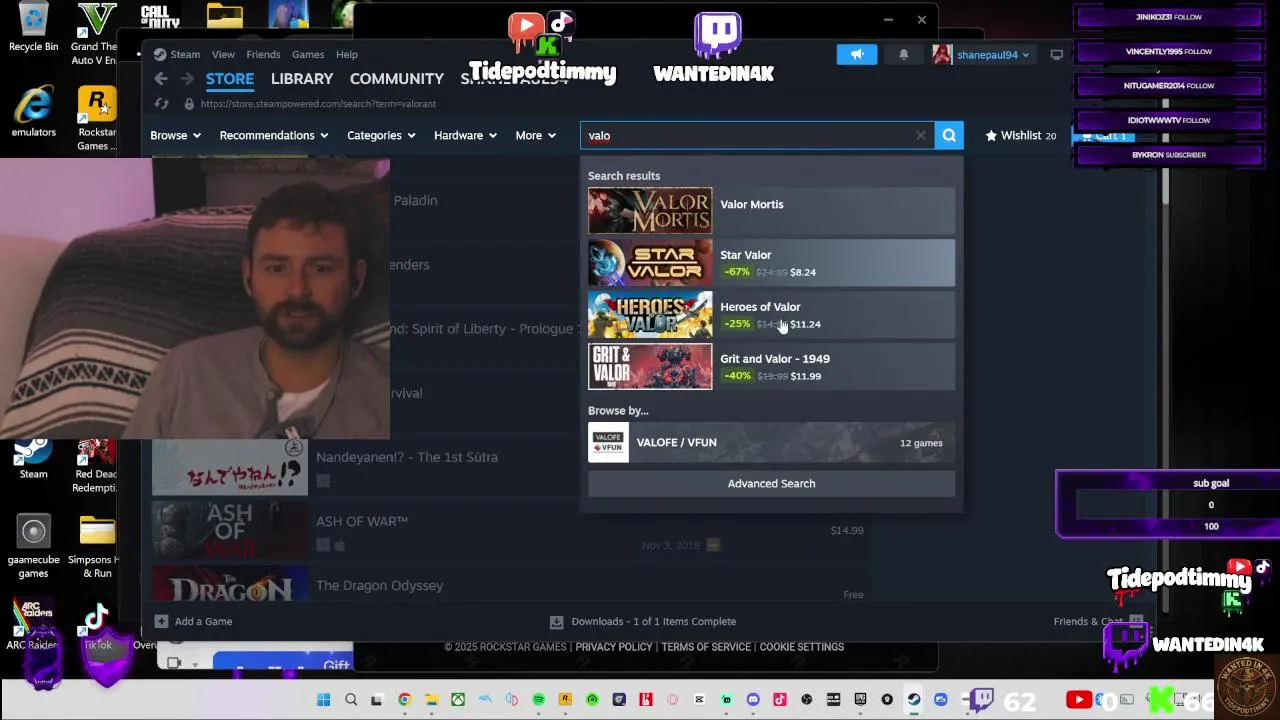Open File Explorer from the taskbar

click(x=431, y=700)
